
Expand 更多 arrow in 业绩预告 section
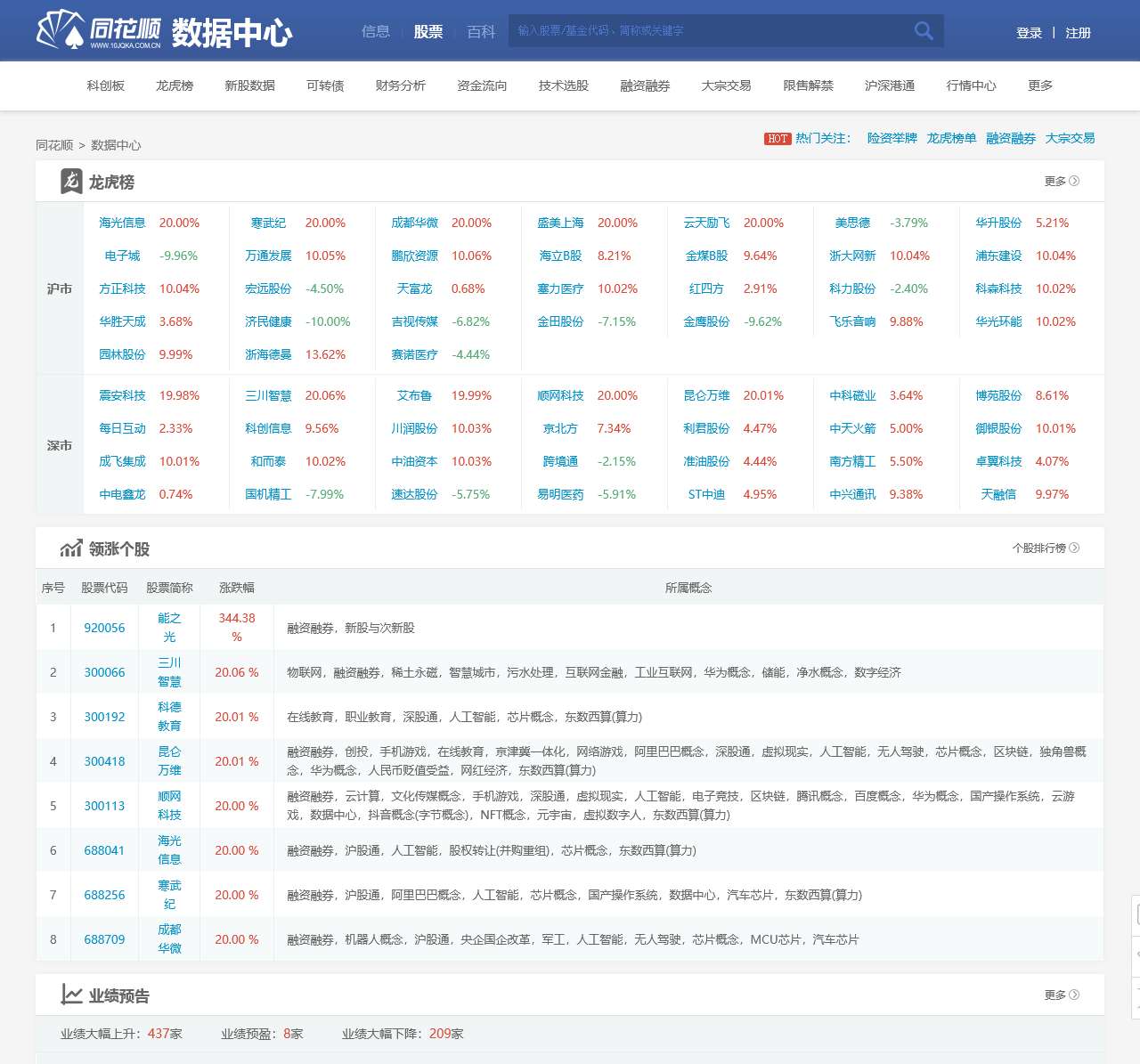pos(1074,995)
